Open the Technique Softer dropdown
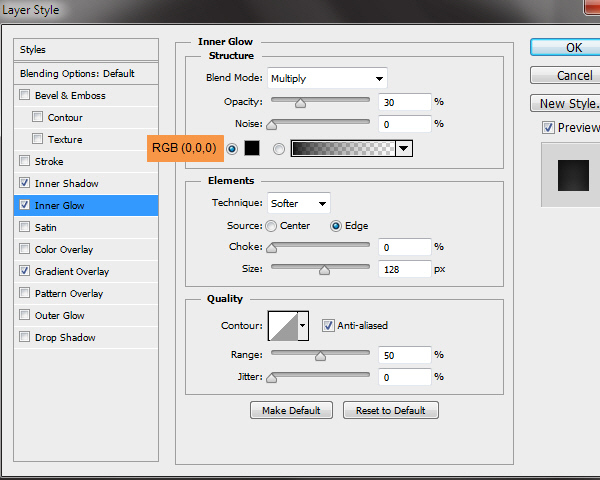This screenshot has width=600, height=480. tap(299, 204)
